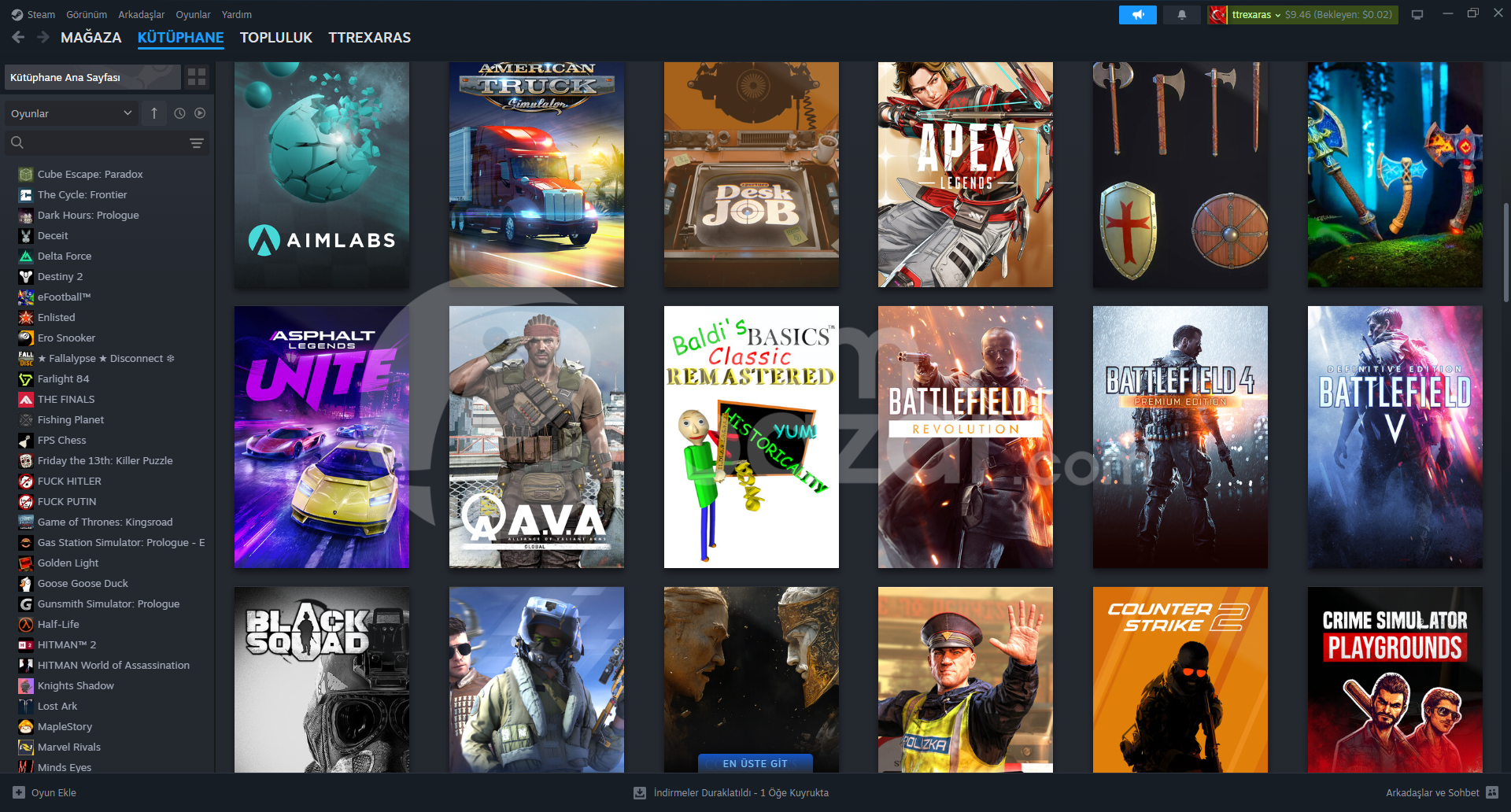Open the Desk Job cover
This screenshot has width=1511, height=812.
[752, 175]
